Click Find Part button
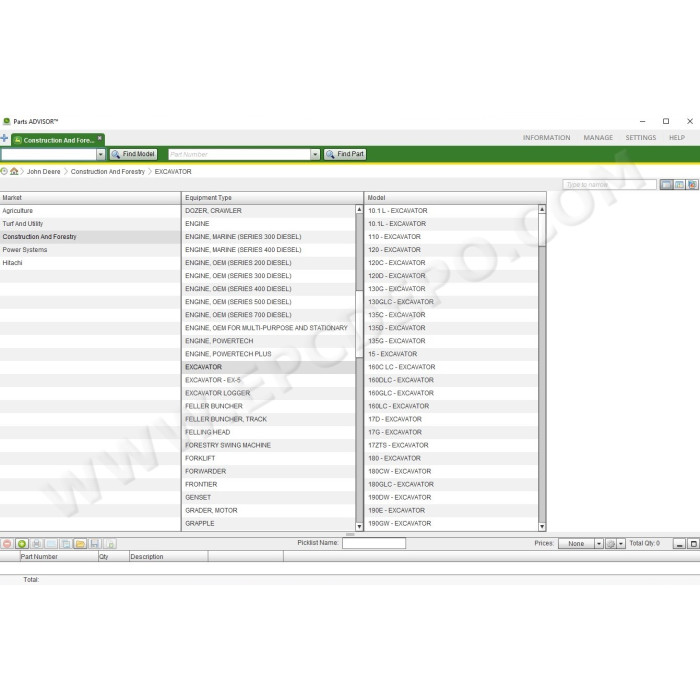The height and width of the screenshot is (700, 700). [345, 154]
